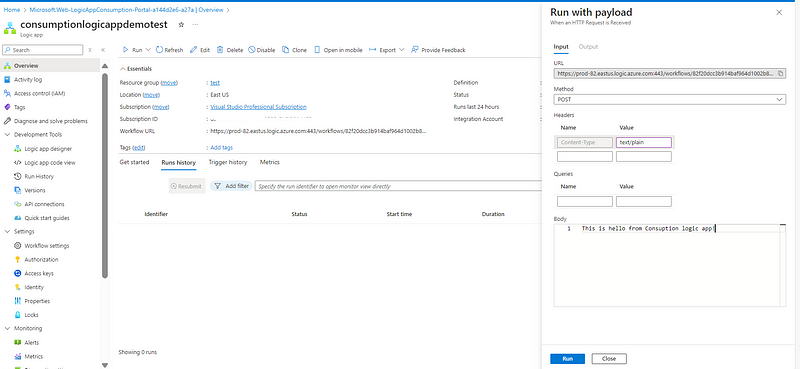Click the Edit pencil button

coord(200,50)
